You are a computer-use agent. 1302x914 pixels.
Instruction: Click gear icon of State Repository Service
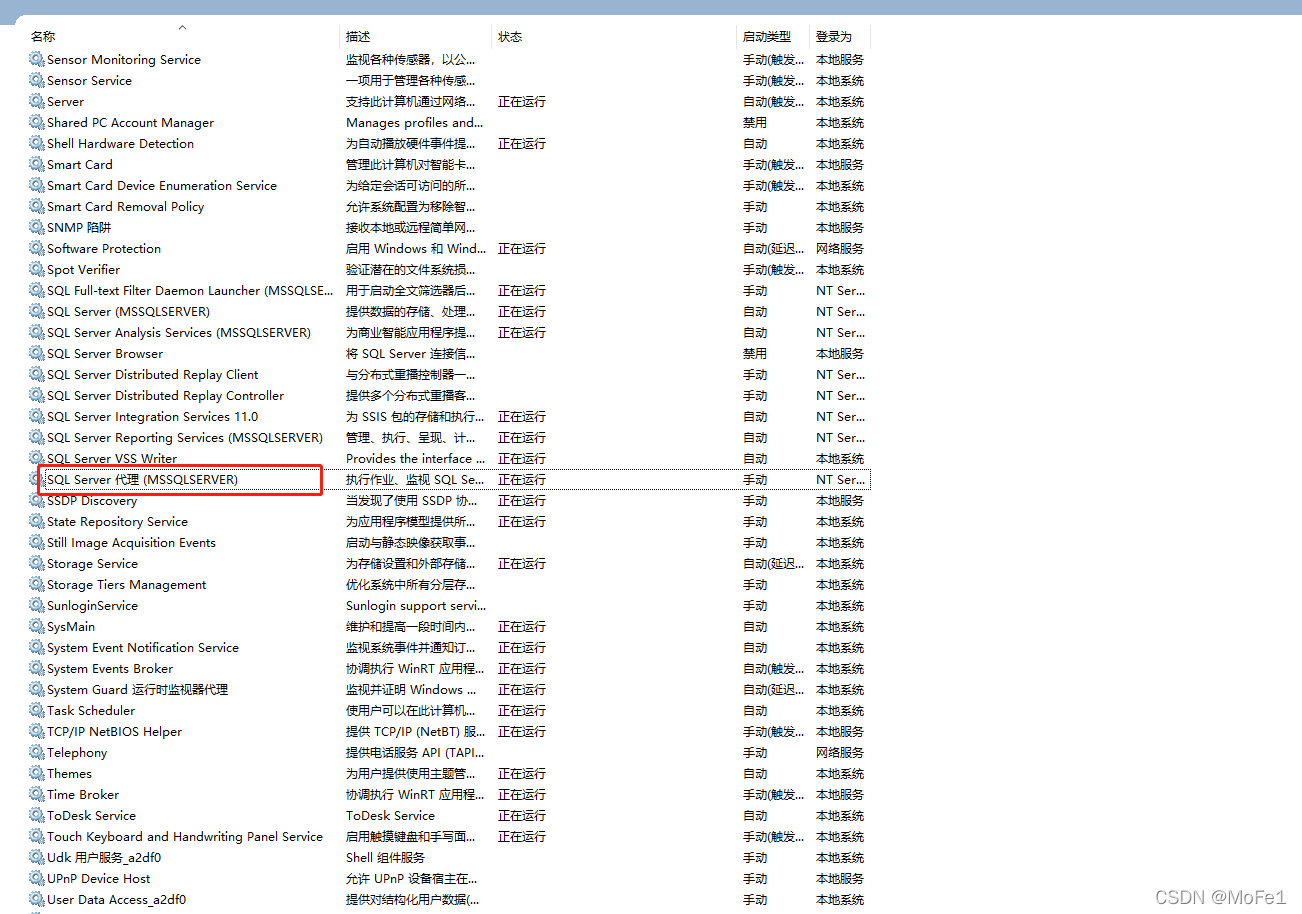point(37,521)
